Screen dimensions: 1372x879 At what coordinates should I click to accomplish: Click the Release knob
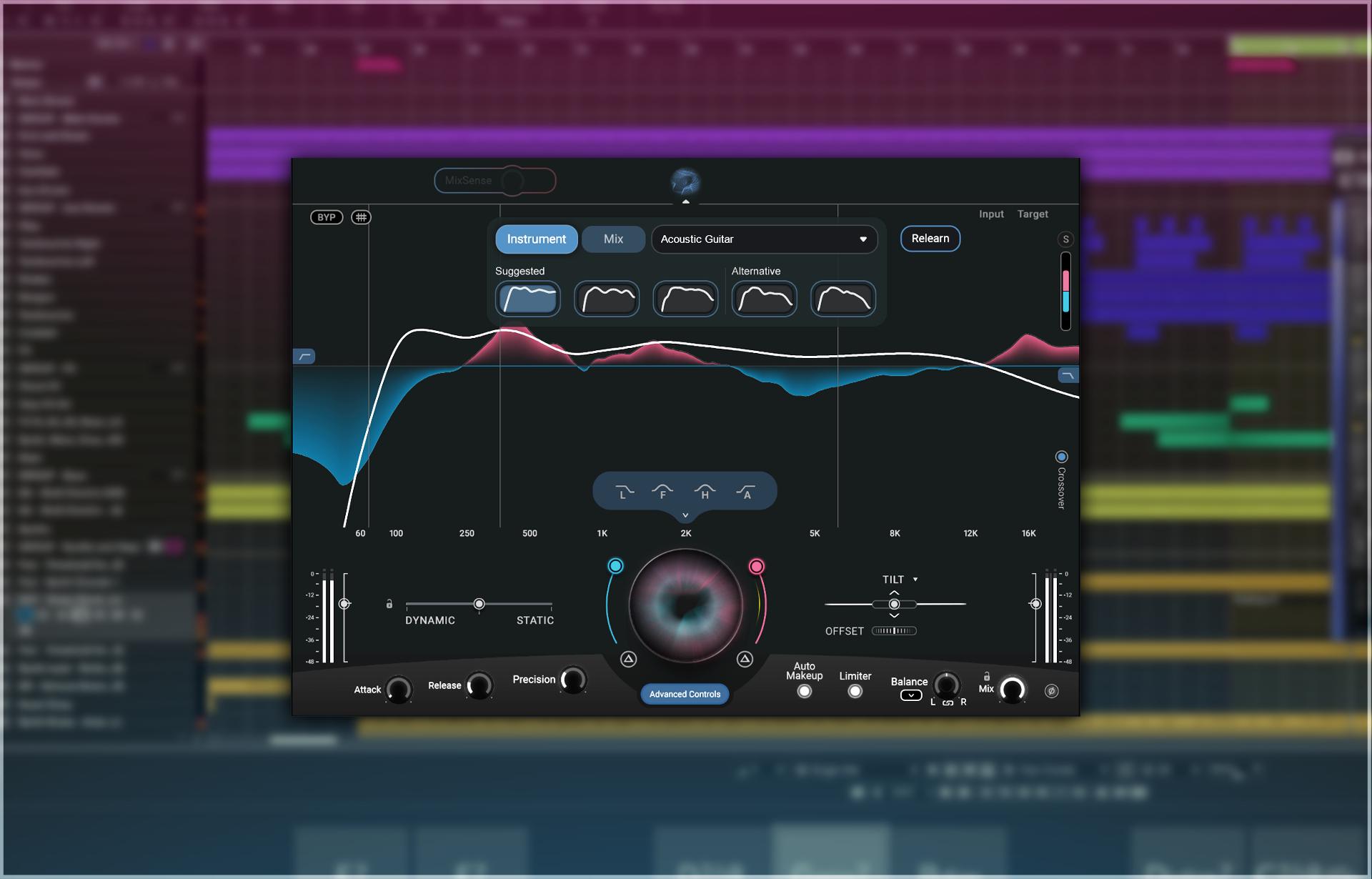pos(479,685)
